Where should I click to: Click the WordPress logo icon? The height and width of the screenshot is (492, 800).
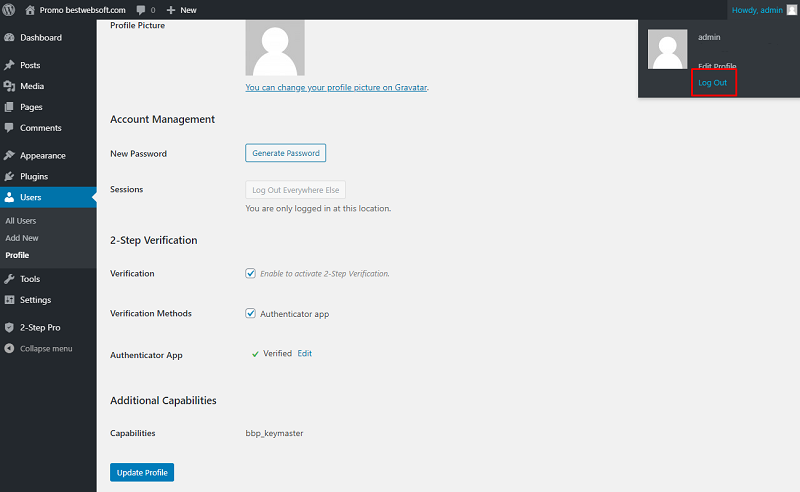click(9, 10)
